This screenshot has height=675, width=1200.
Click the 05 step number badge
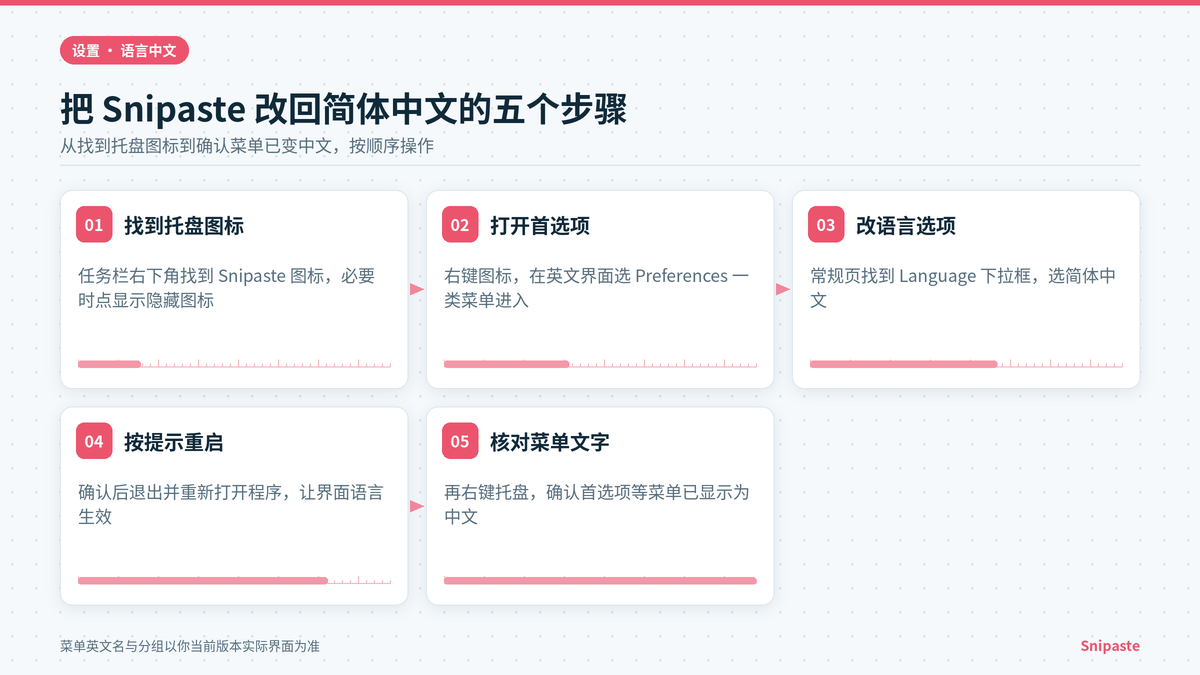[x=460, y=441]
